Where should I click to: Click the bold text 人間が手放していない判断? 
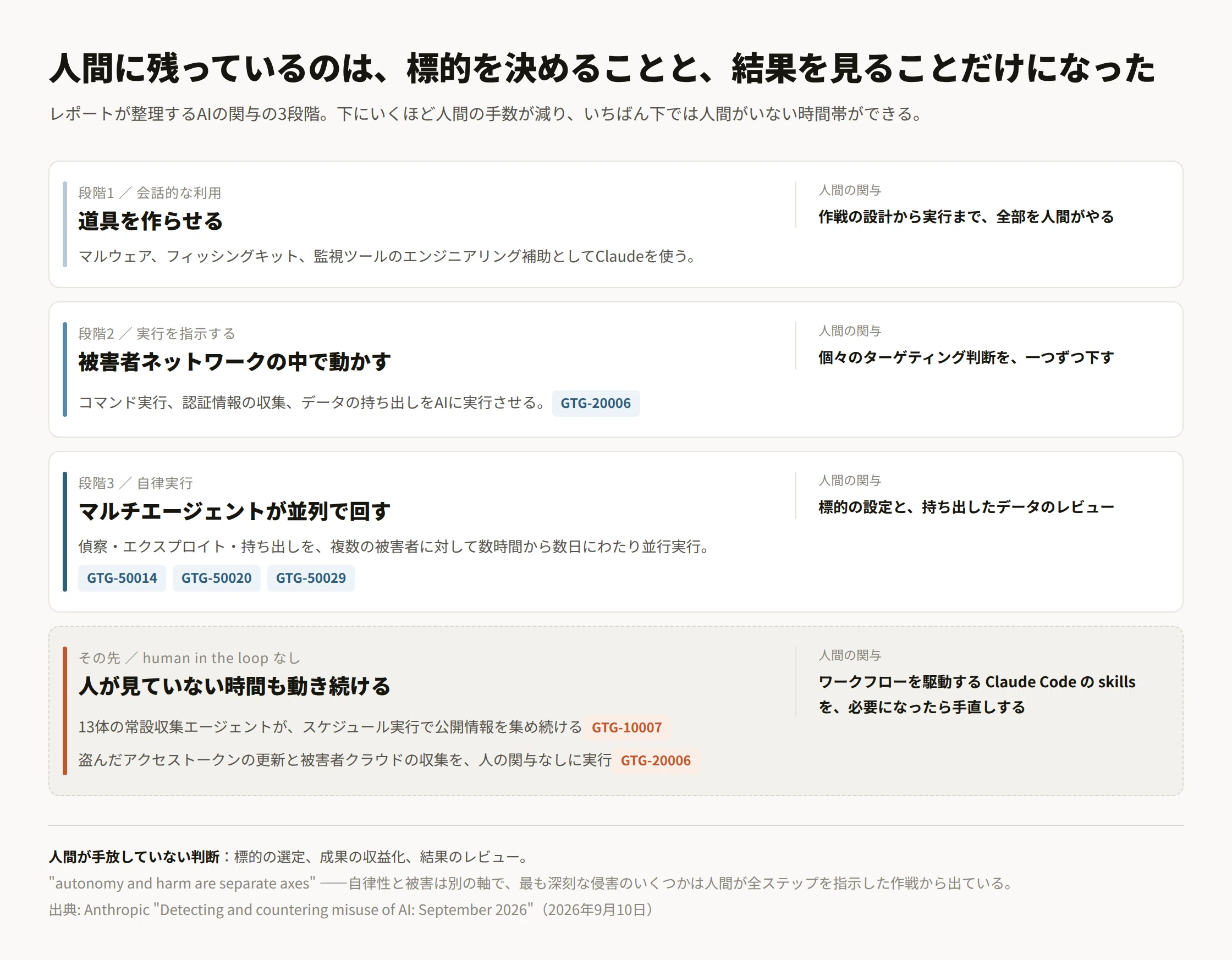[x=134, y=857]
